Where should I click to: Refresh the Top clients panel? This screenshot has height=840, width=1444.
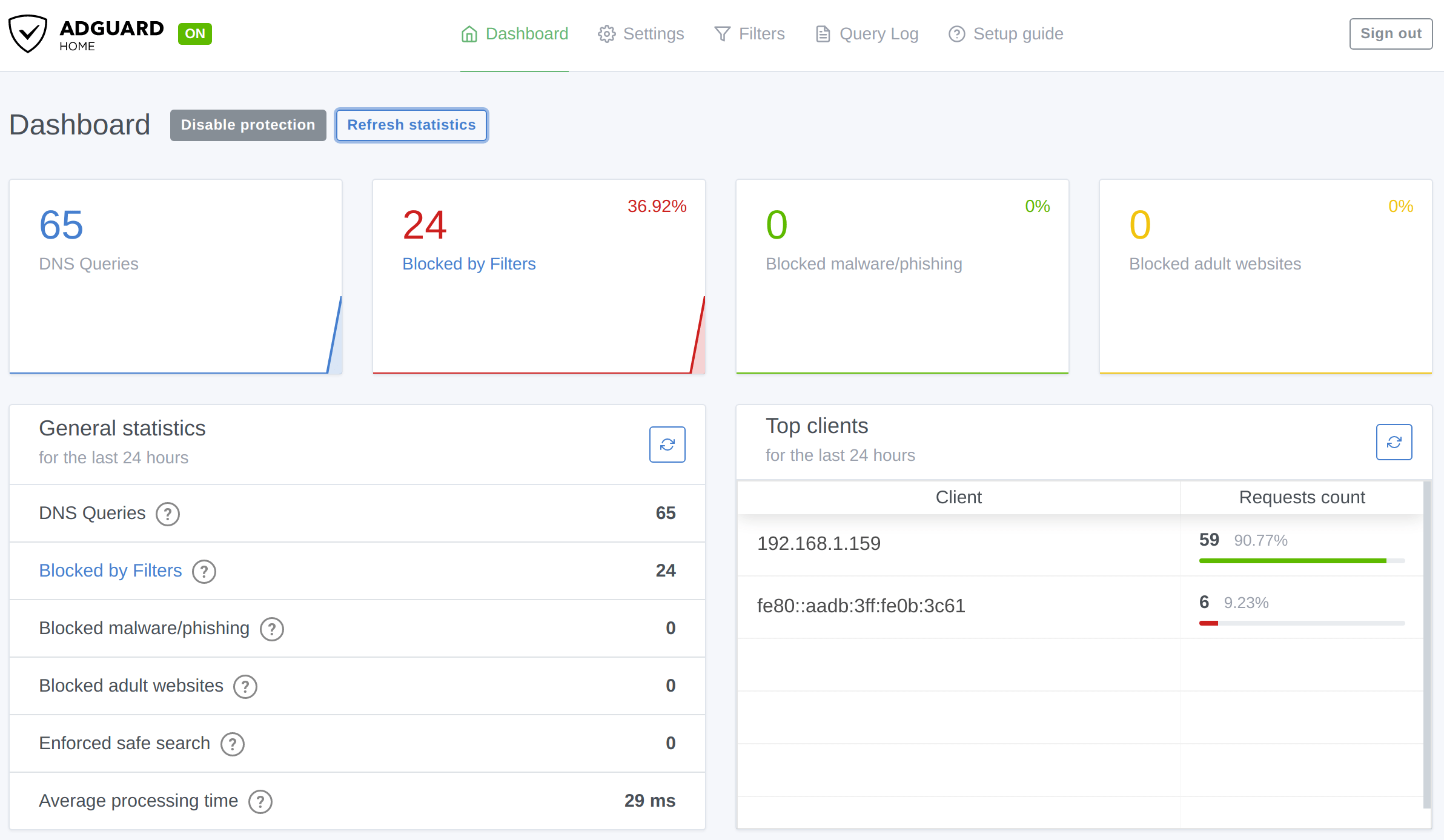[x=1394, y=442]
